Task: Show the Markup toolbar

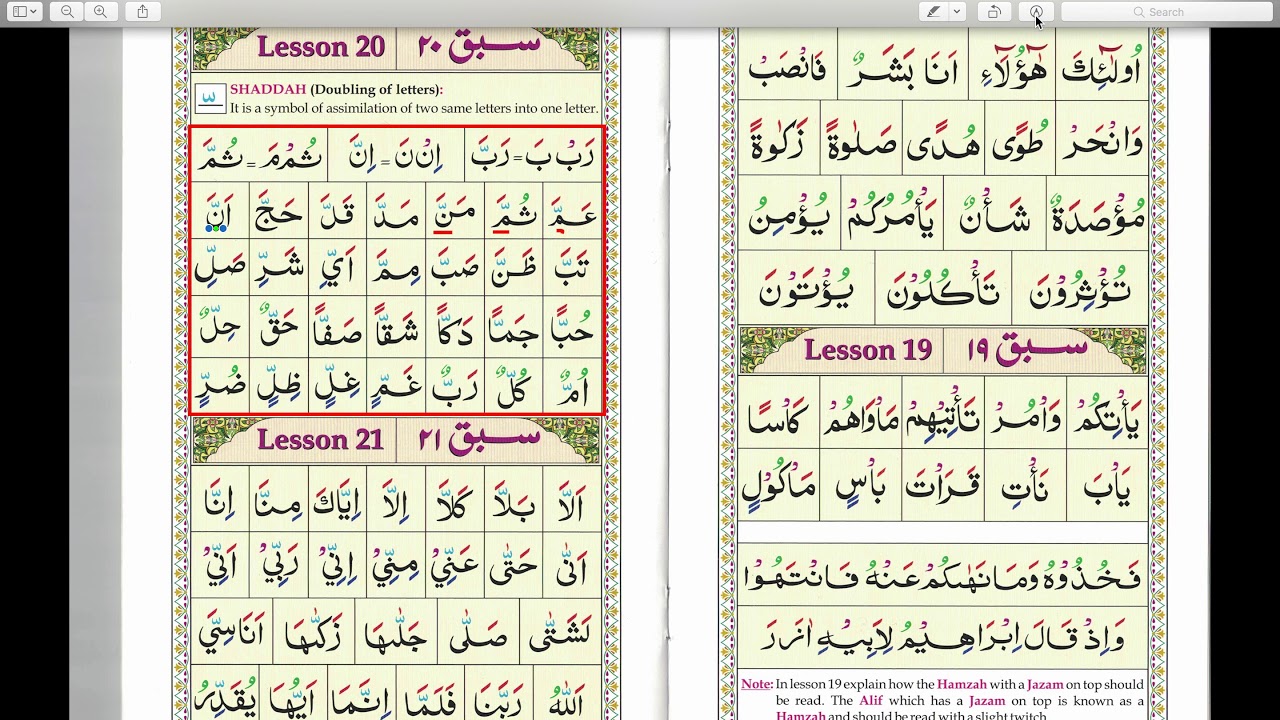Action: (x=1036, y=12)
